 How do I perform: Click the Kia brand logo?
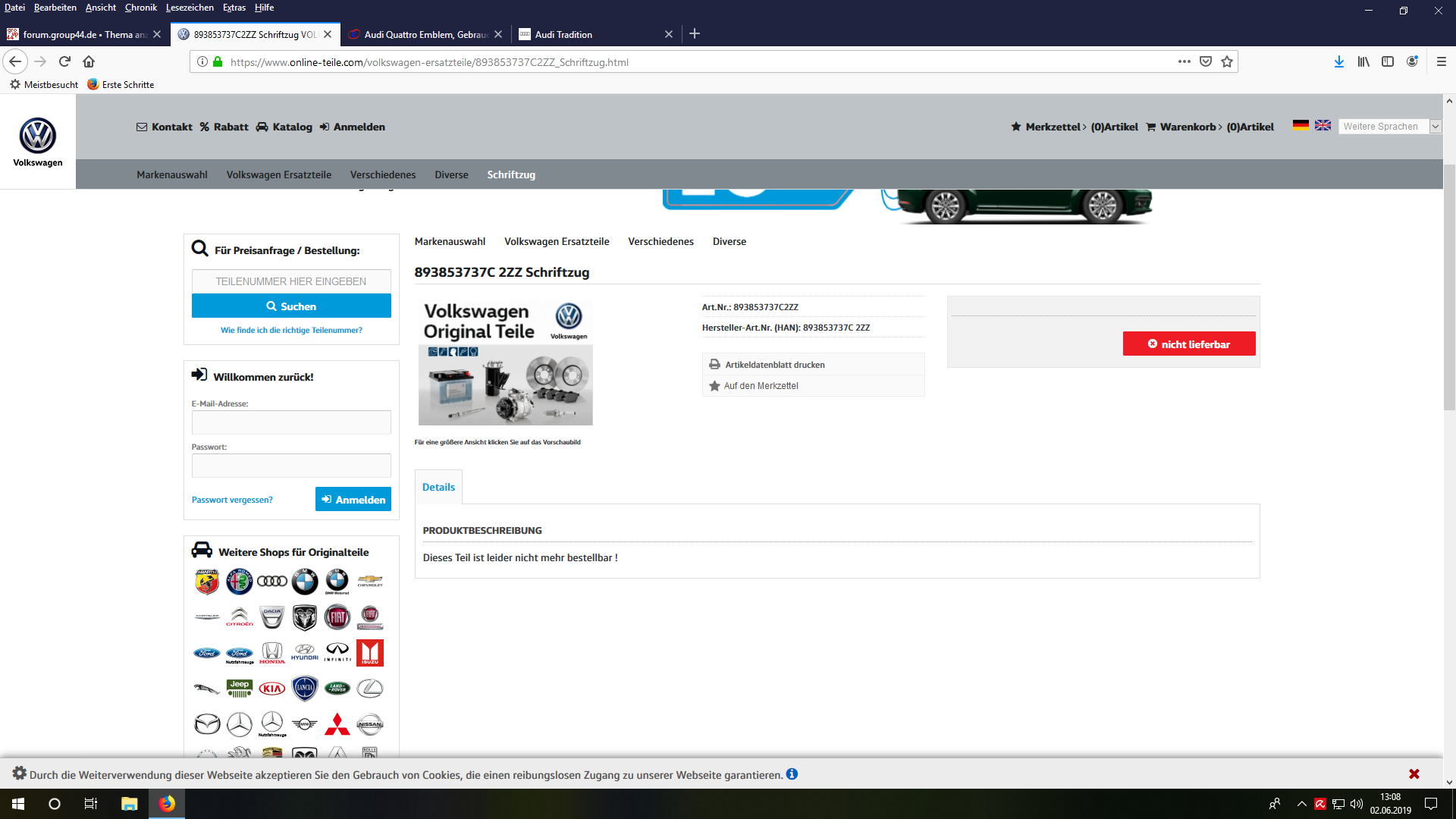272,689
